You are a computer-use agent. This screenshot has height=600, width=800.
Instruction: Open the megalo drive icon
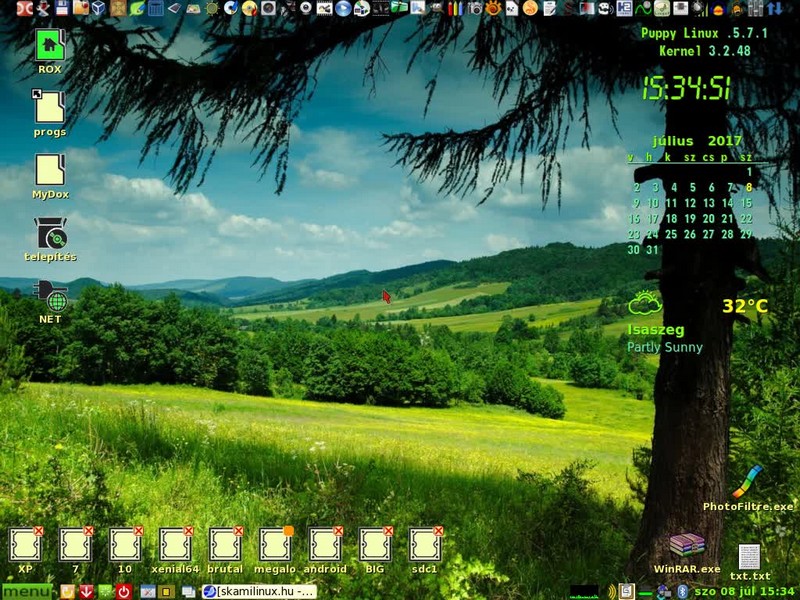click(x=275, y=545)
